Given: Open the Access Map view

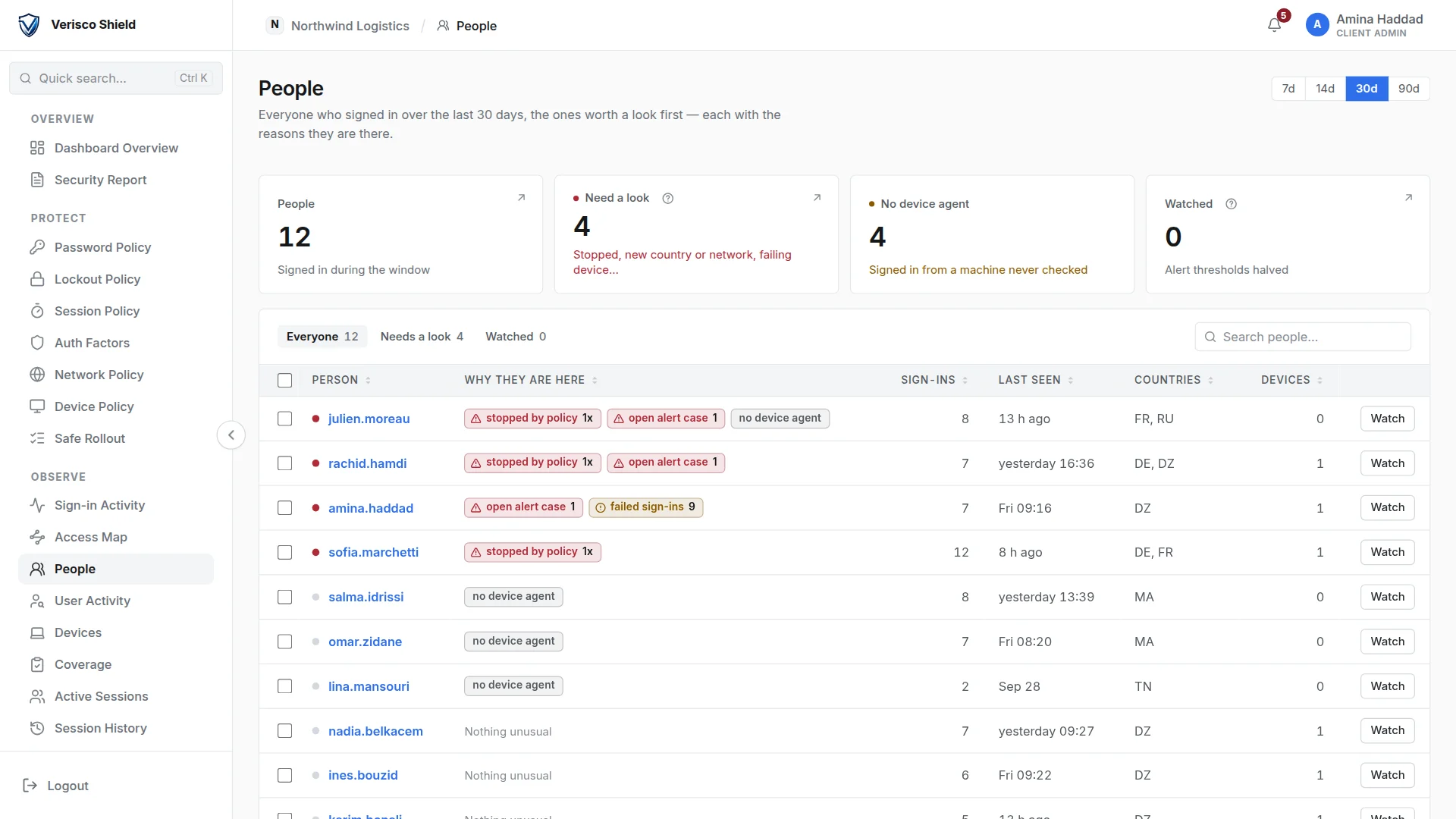Looking at the screenshot, I should [x=115, y=537].
